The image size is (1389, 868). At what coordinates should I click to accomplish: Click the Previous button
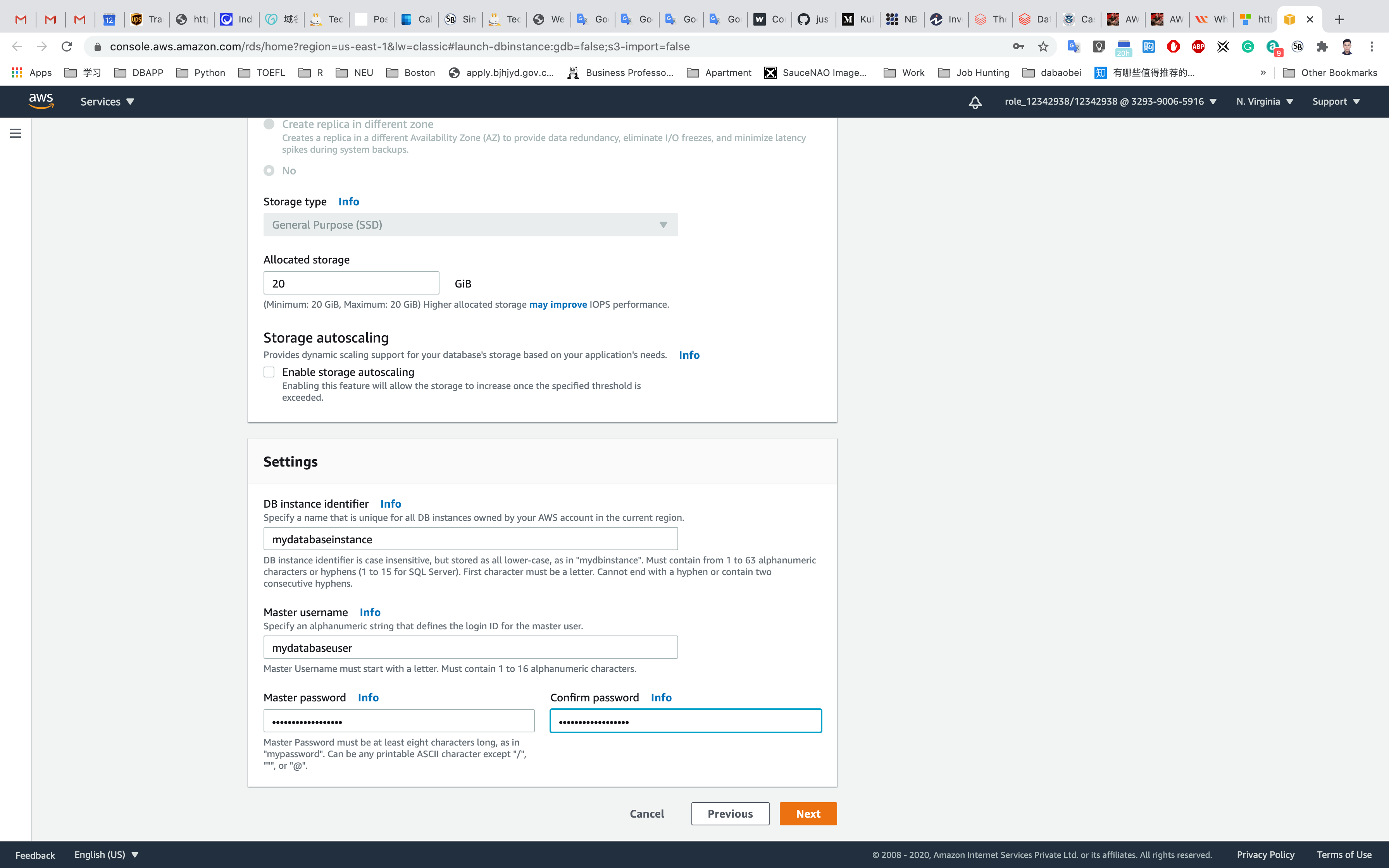[x=729, y=813]
